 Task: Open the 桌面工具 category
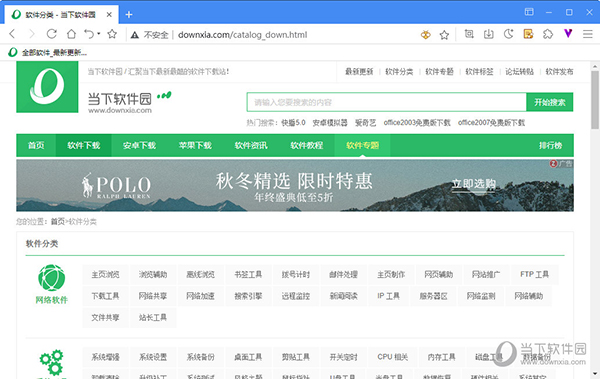[x=248, y=357]
